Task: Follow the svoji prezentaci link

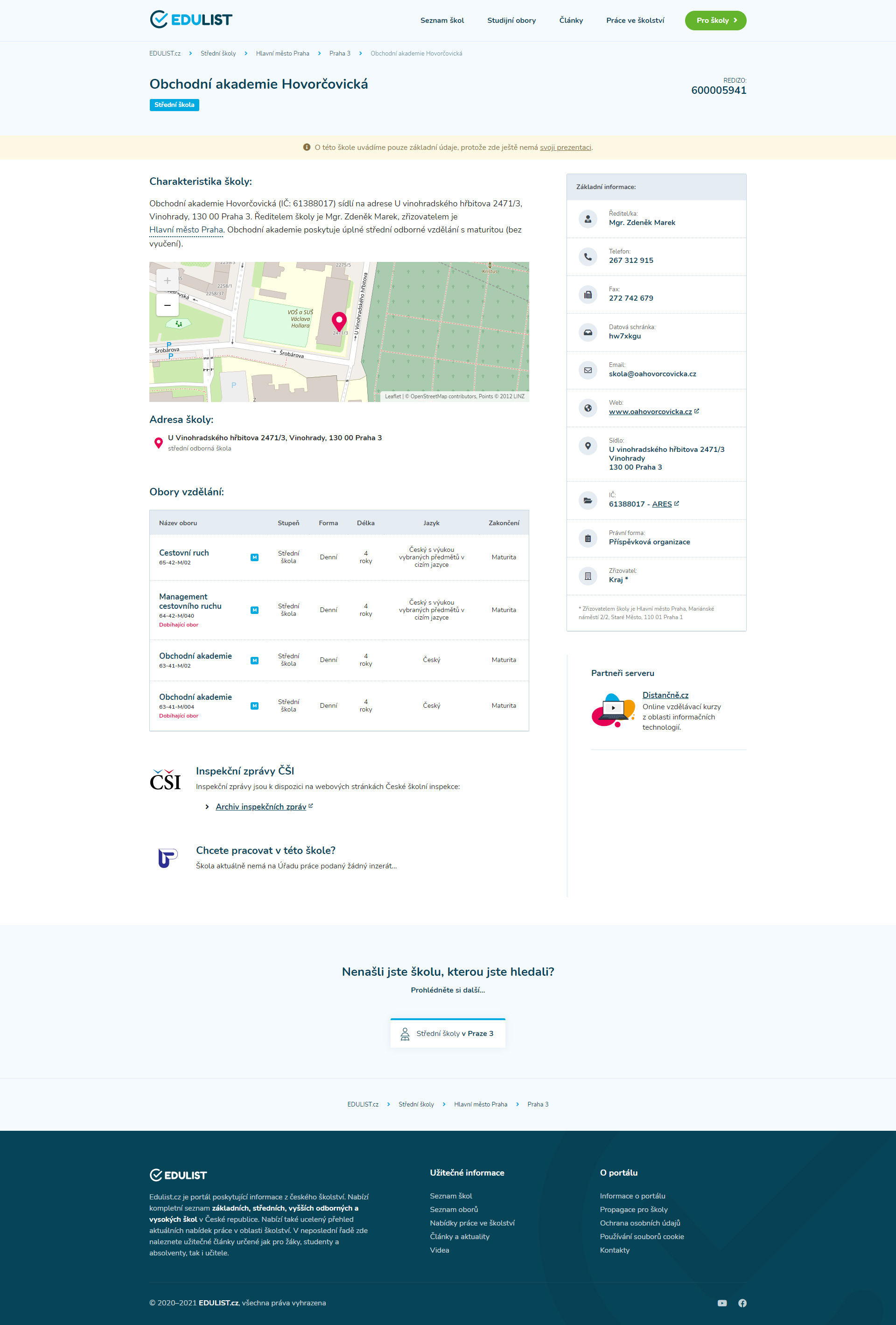Action: 566,148
